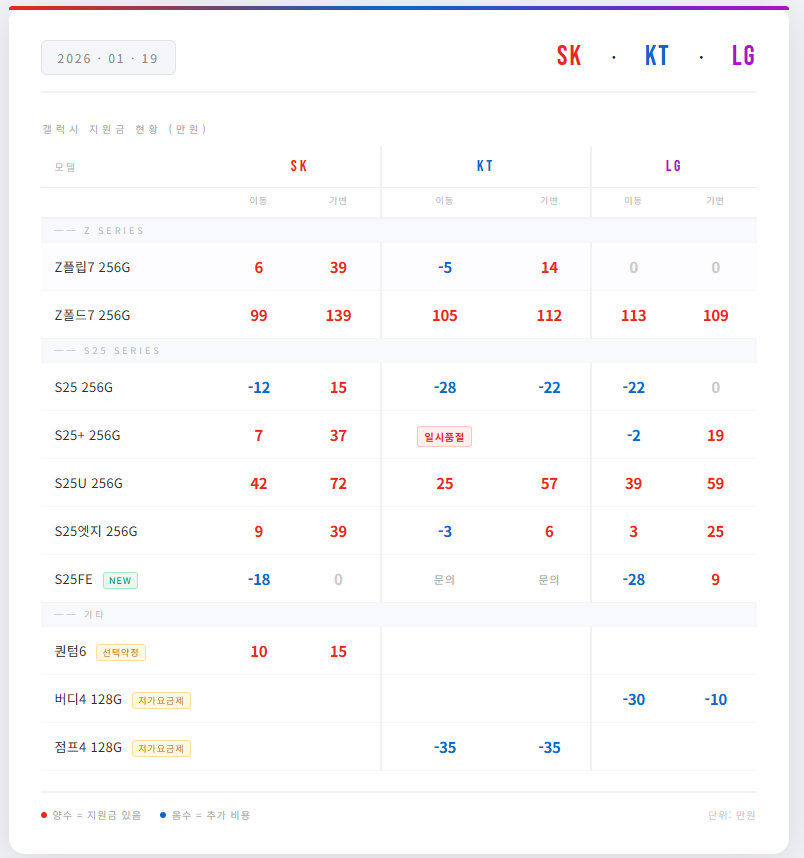The image size is (804, 858).
Task: Click KT 기변 value 14 for Z플립7
Action: [550, 268]
